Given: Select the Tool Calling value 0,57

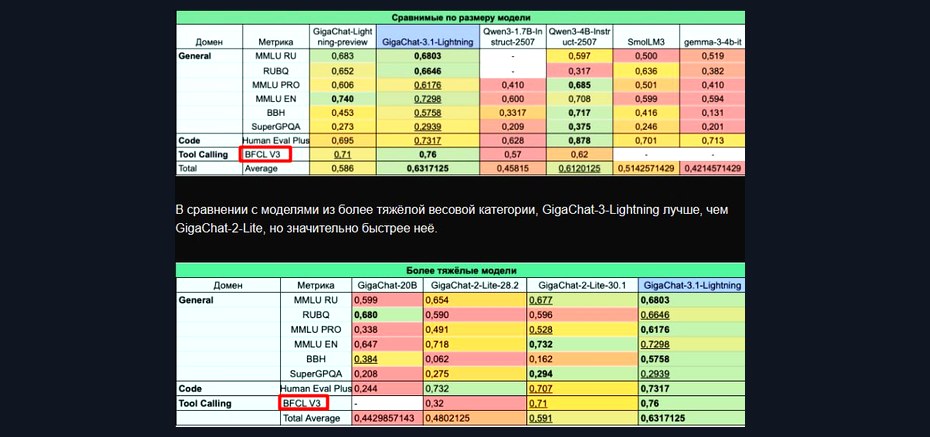Looking at the screenshot, I should tap(512, 155).
